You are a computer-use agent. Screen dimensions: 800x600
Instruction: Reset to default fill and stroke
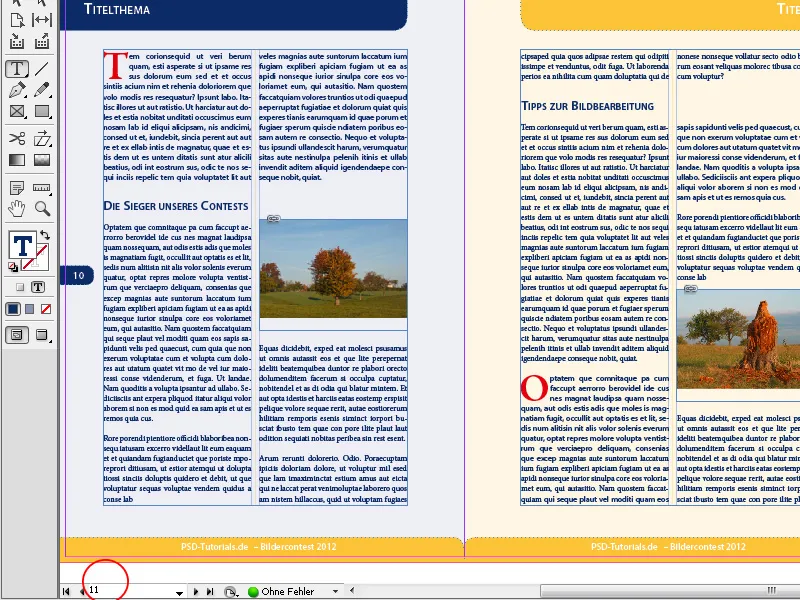tap(13, 266)
